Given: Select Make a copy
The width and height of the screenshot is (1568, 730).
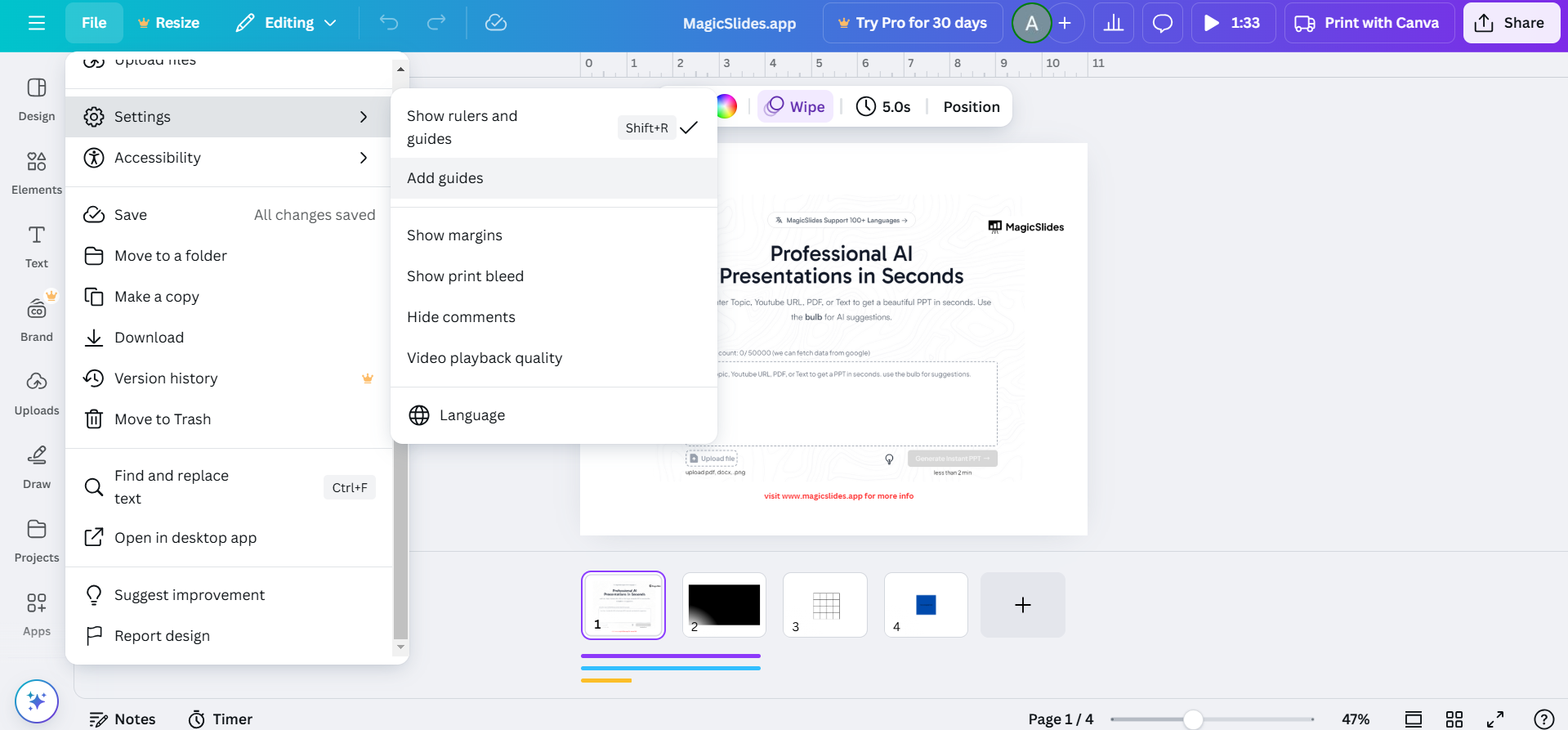Looking at the screenshot, I should (x=229, y=297).
